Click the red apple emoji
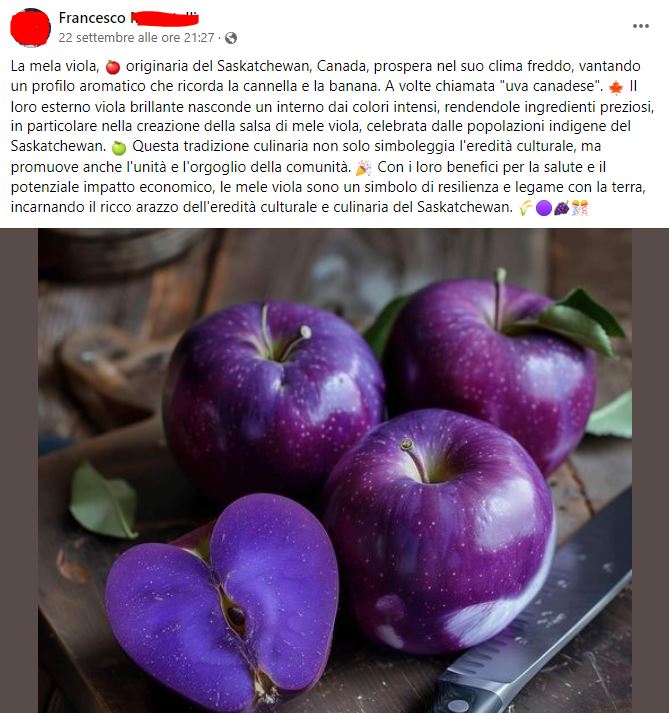The image size is (669, 713). click(x=113, y=67)
